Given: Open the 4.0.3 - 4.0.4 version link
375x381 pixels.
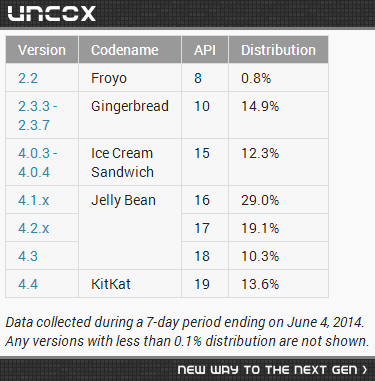Looking at the screenshot, I should [38, 163].
